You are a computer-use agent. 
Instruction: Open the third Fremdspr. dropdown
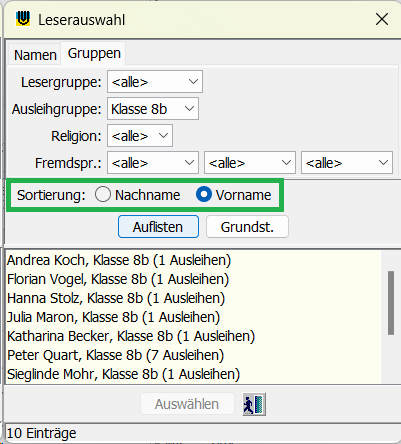coord(347,163)
